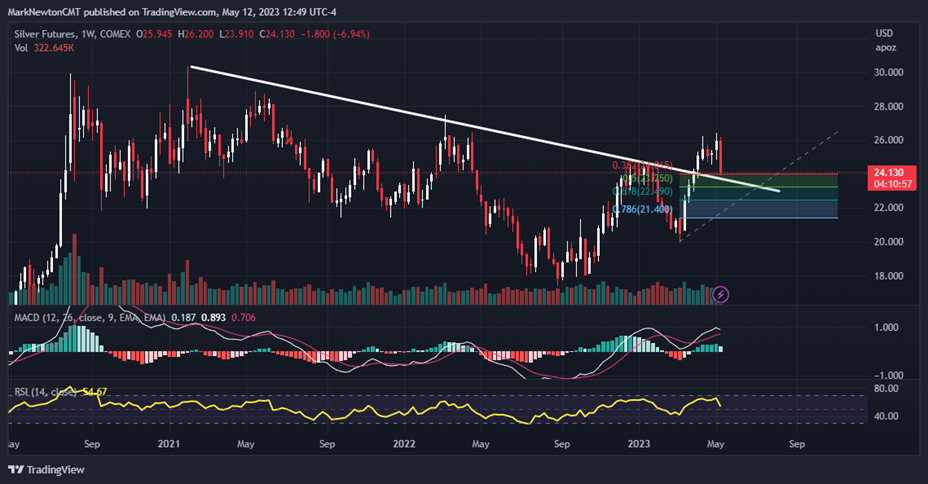Select the RSI value 54.67
This screenshot has height=484, width=928.
tap(95, 392)
